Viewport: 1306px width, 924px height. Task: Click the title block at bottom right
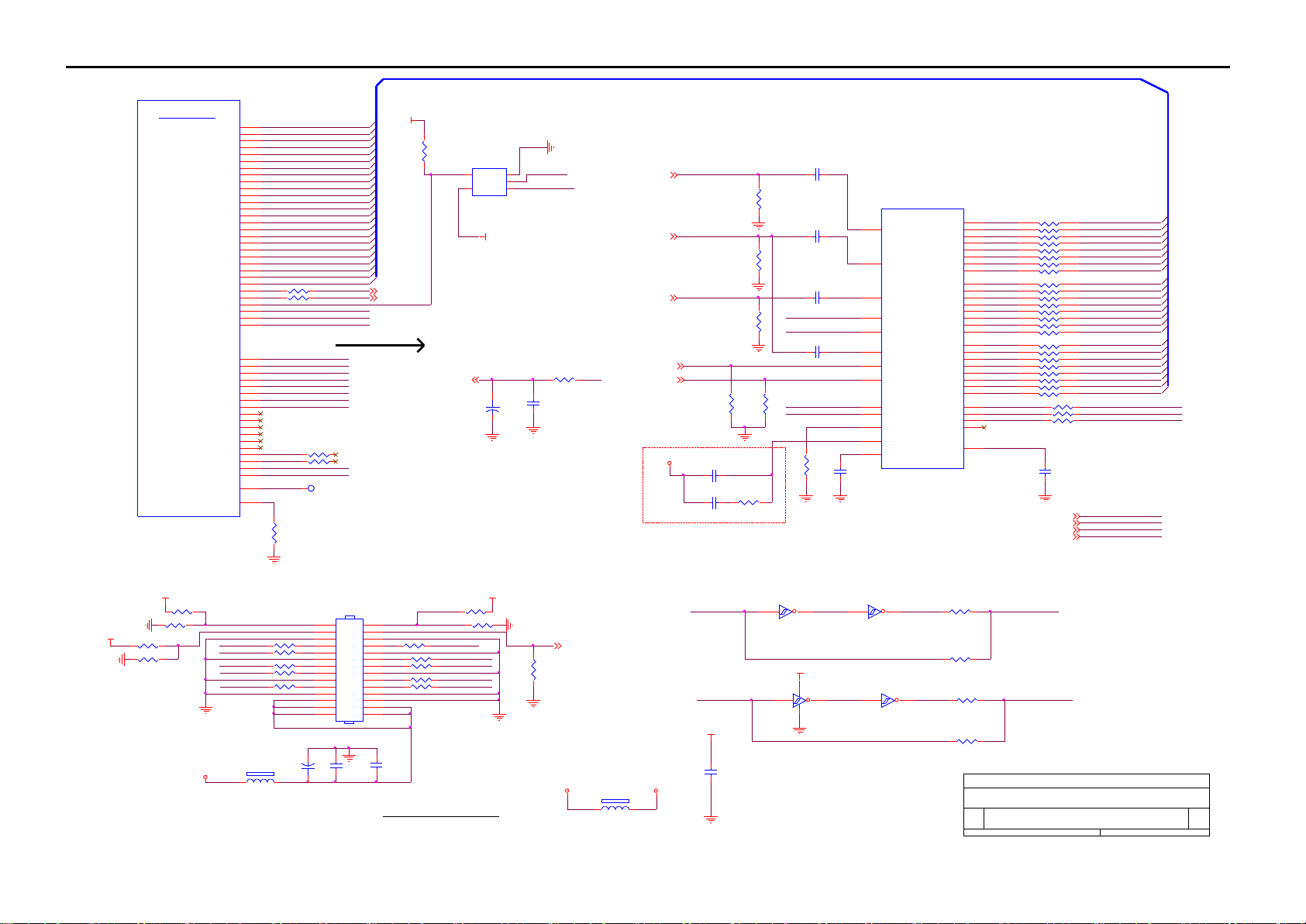point(1086,805)
